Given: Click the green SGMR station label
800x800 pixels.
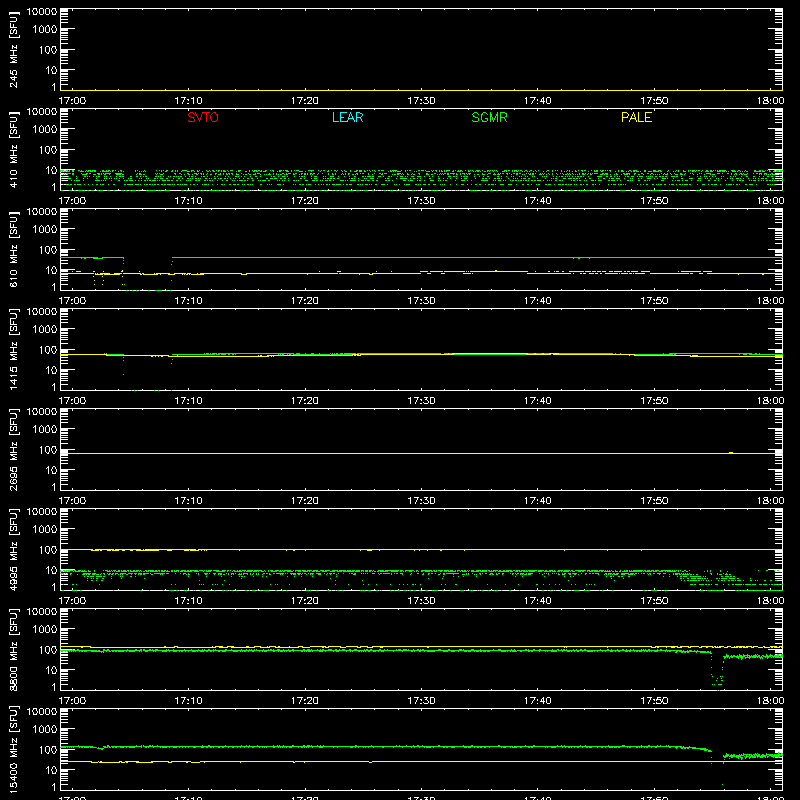Looking at the screenshot, I should click(489, 117).
